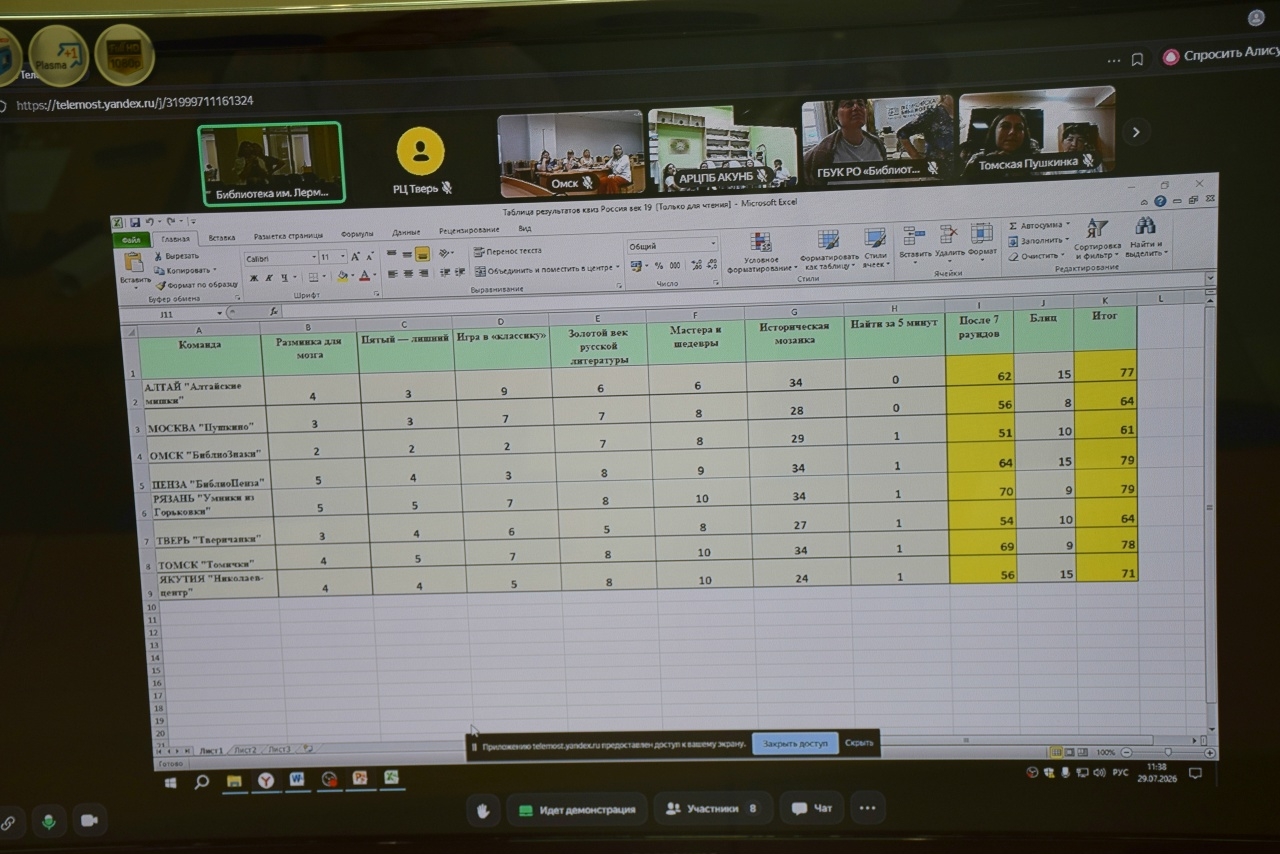Viewport: 1280px width, 854px height.
Task: Switch to the Рецензирование ribbon tab
Action: tap(468, 230)
